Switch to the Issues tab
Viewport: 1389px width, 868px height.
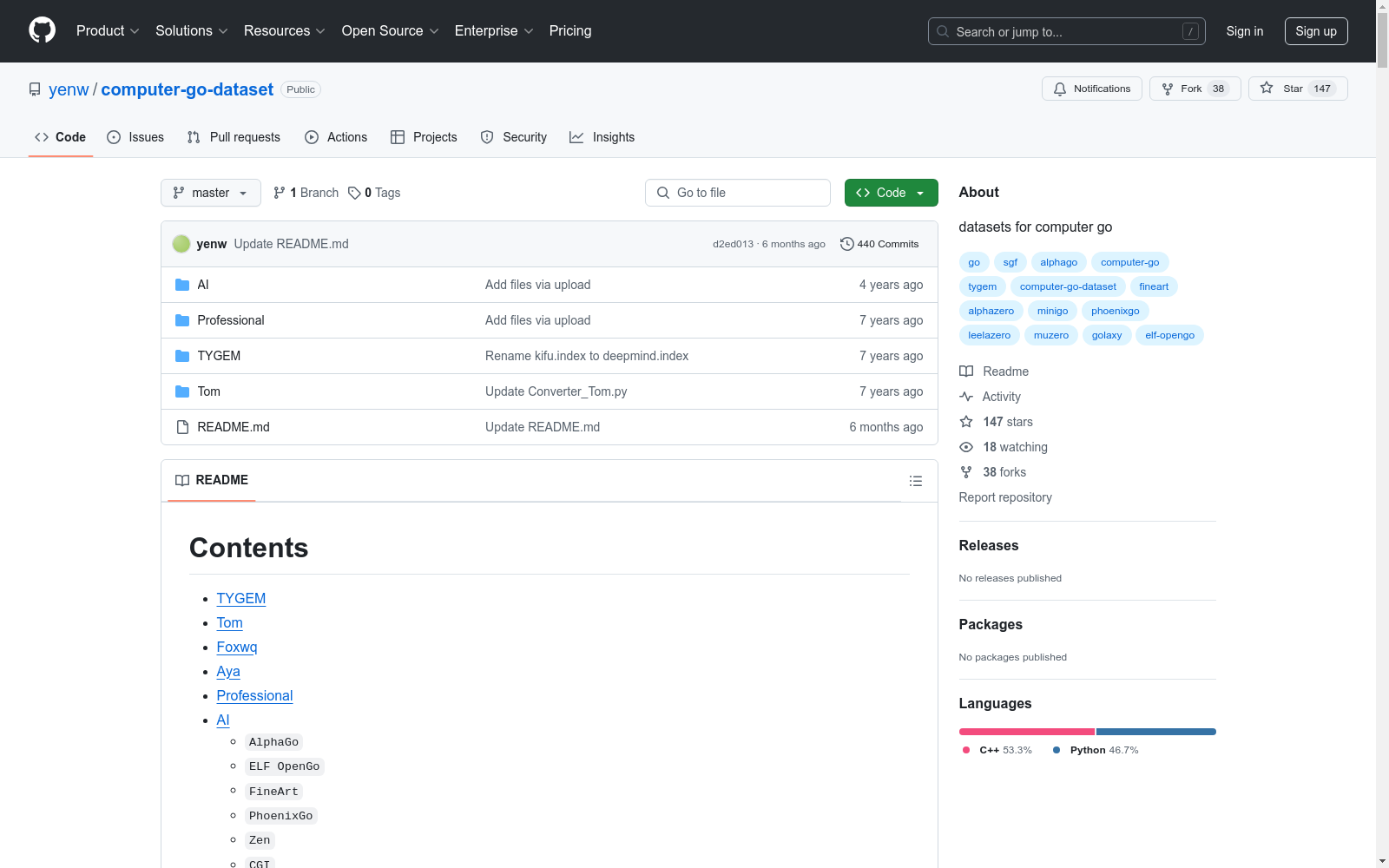(x=135, y=137)
